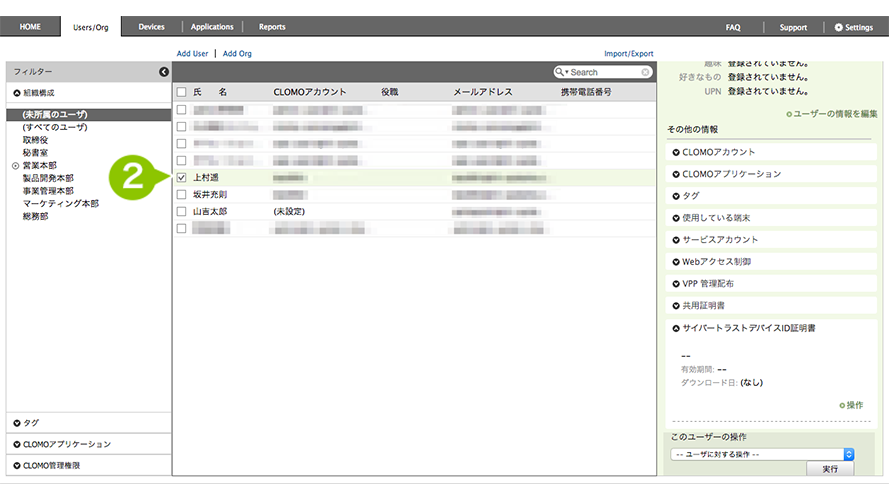Expand 共用証明書 section
This screenshot has height=500, width=889.
676,306
